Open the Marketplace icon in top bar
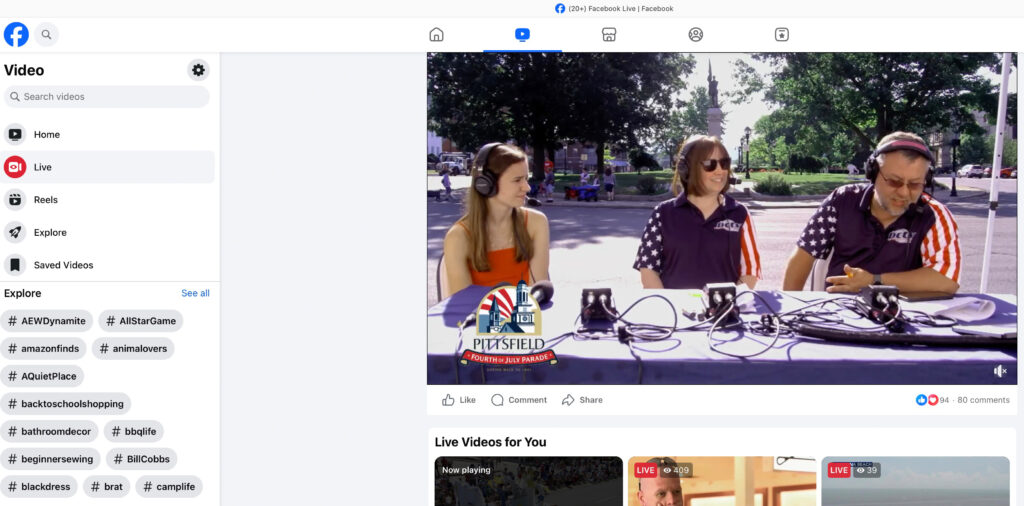Screen dimensions: 1024x506 pyautogui.click(x=608, y=35)
